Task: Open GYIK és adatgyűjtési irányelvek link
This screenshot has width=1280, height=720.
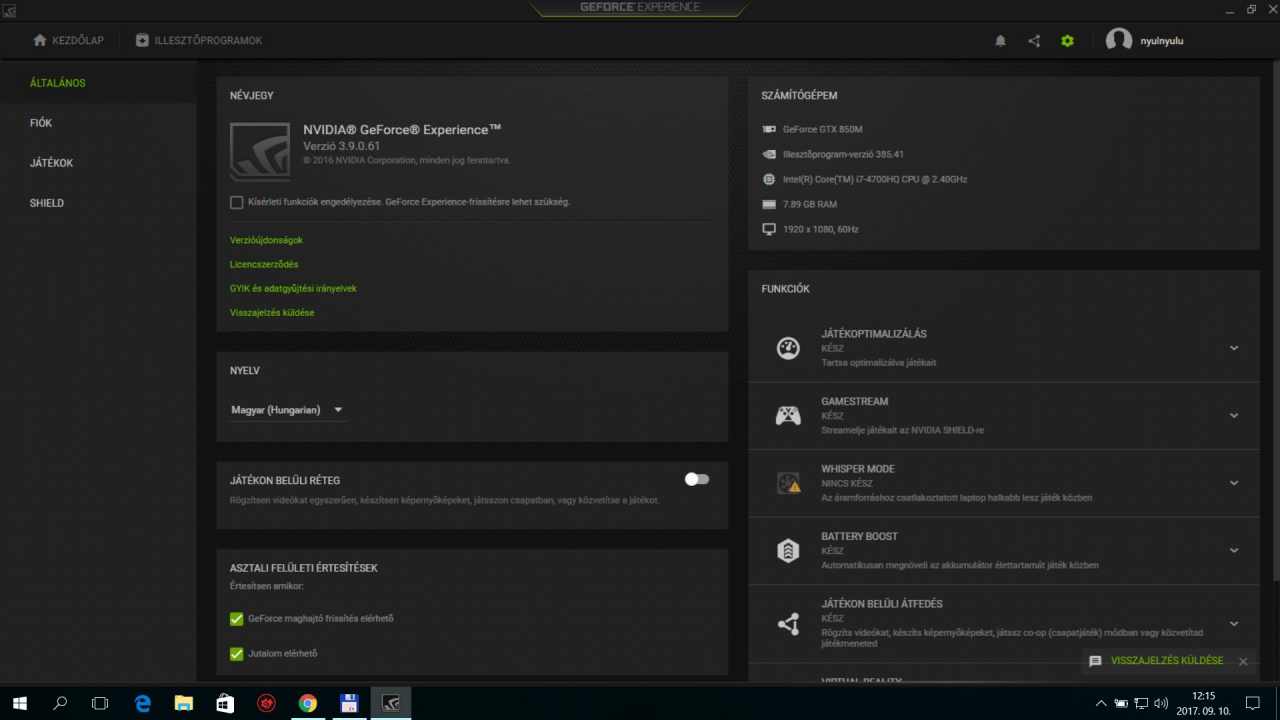Action: pos(293,288)
